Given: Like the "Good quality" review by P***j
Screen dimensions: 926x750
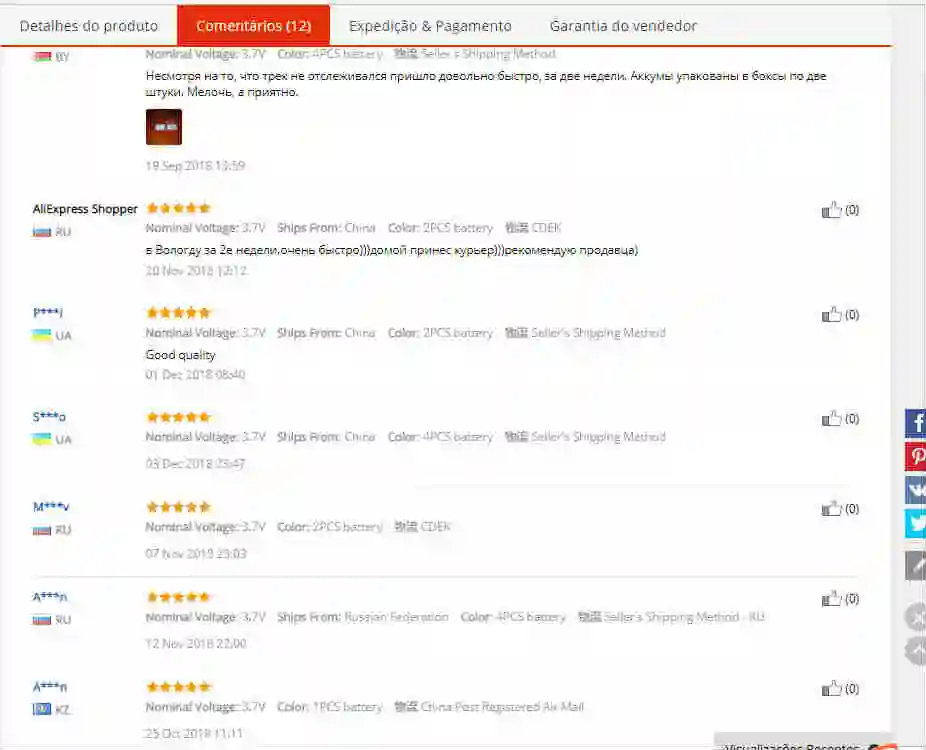Looking at the screenshot, I should 832,314.
